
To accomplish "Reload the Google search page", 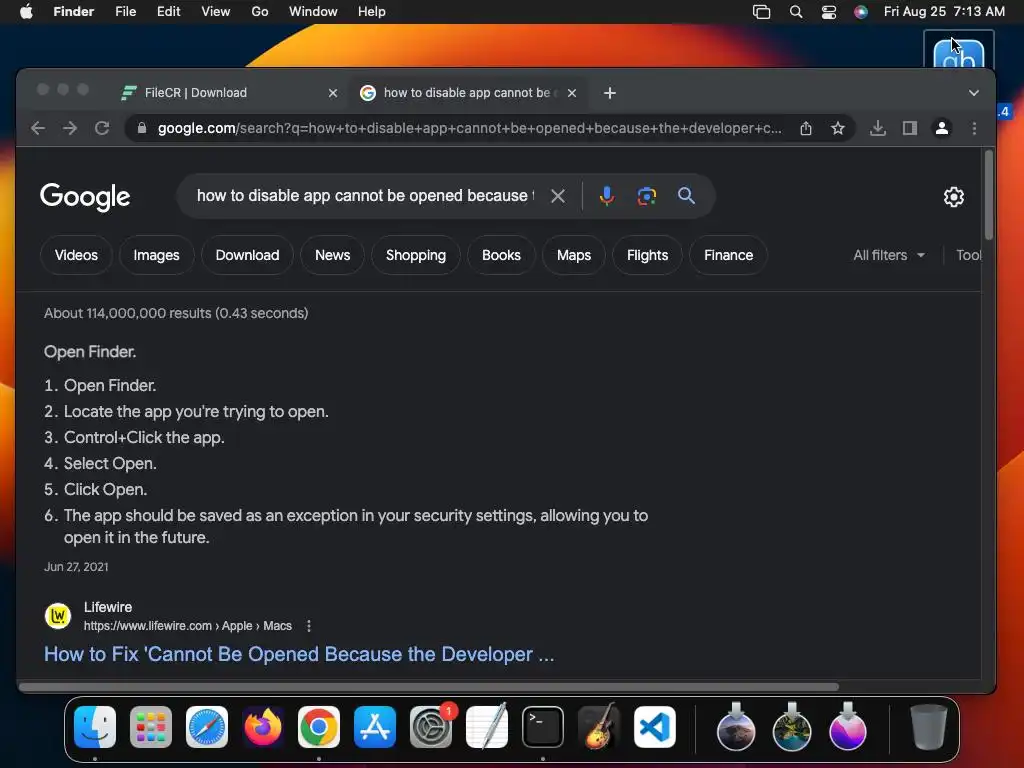I will 102,128.
